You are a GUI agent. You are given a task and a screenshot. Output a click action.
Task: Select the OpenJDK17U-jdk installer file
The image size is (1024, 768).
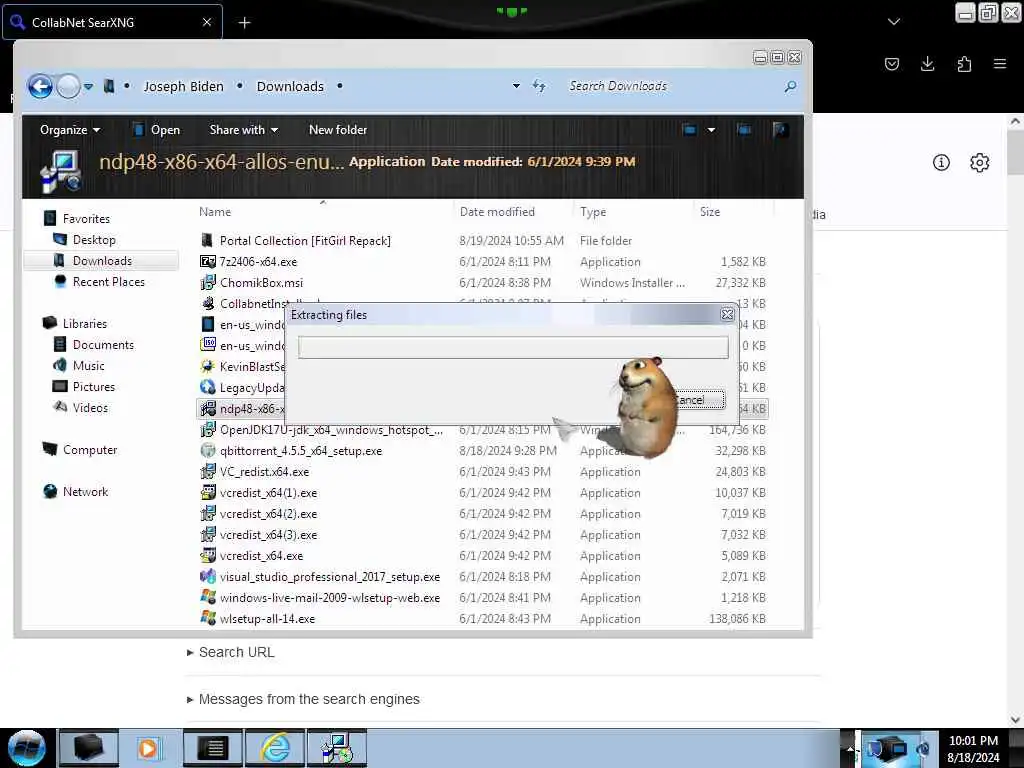(331, 430)
